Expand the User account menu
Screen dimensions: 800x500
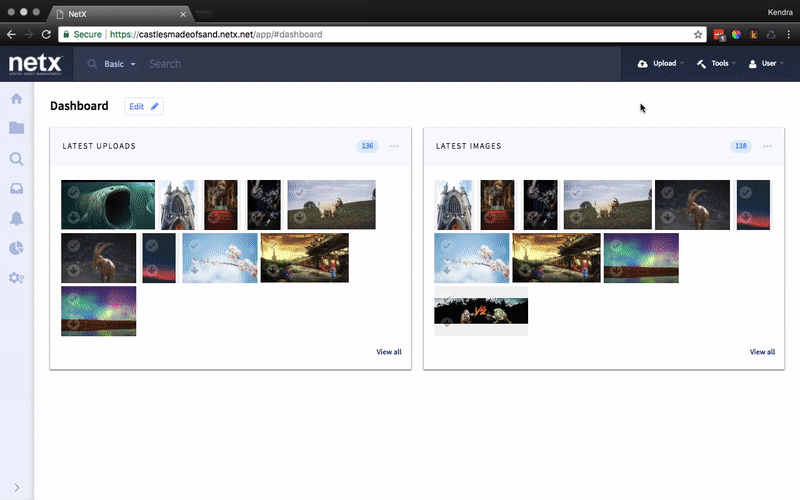[x=766, y=64]
